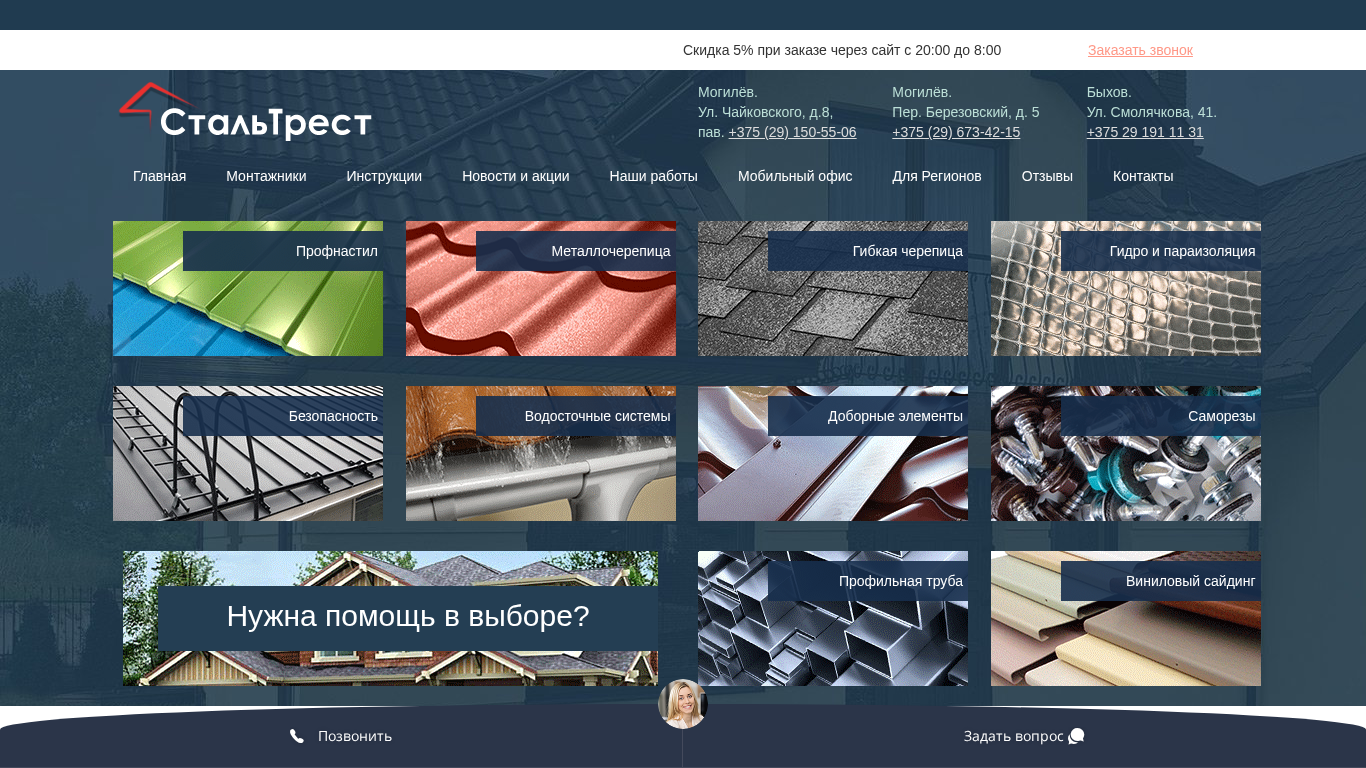Viewport: 1366px width, 768px height.
Task: Click the Заказать звонок link
Action: [x=1140, y=50]
